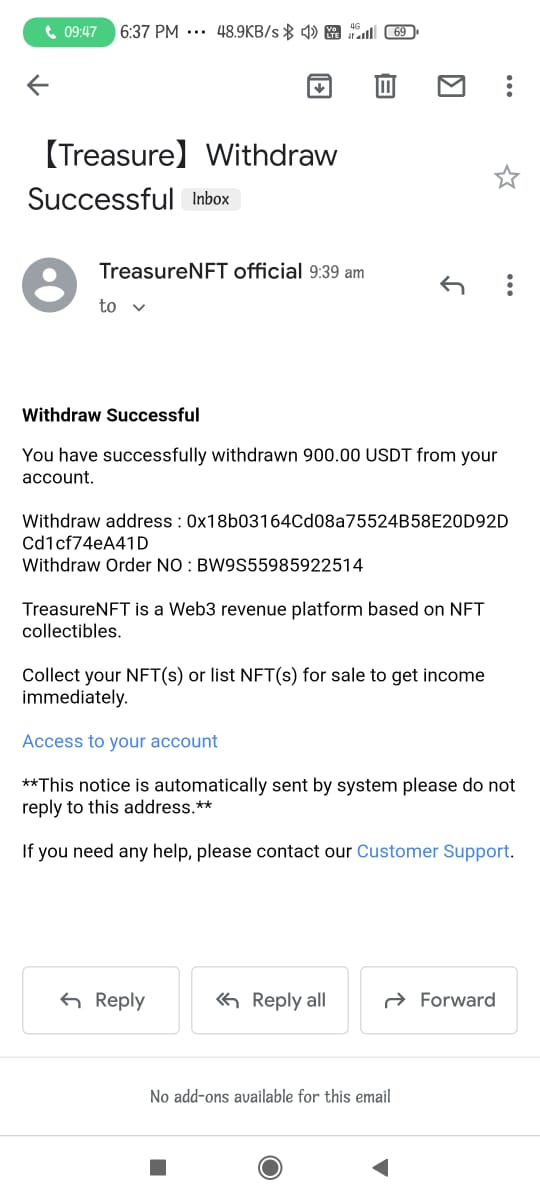Screen dimensions: 540x1200
Task: Open the Customer Support link
Action: coord(433,851)
